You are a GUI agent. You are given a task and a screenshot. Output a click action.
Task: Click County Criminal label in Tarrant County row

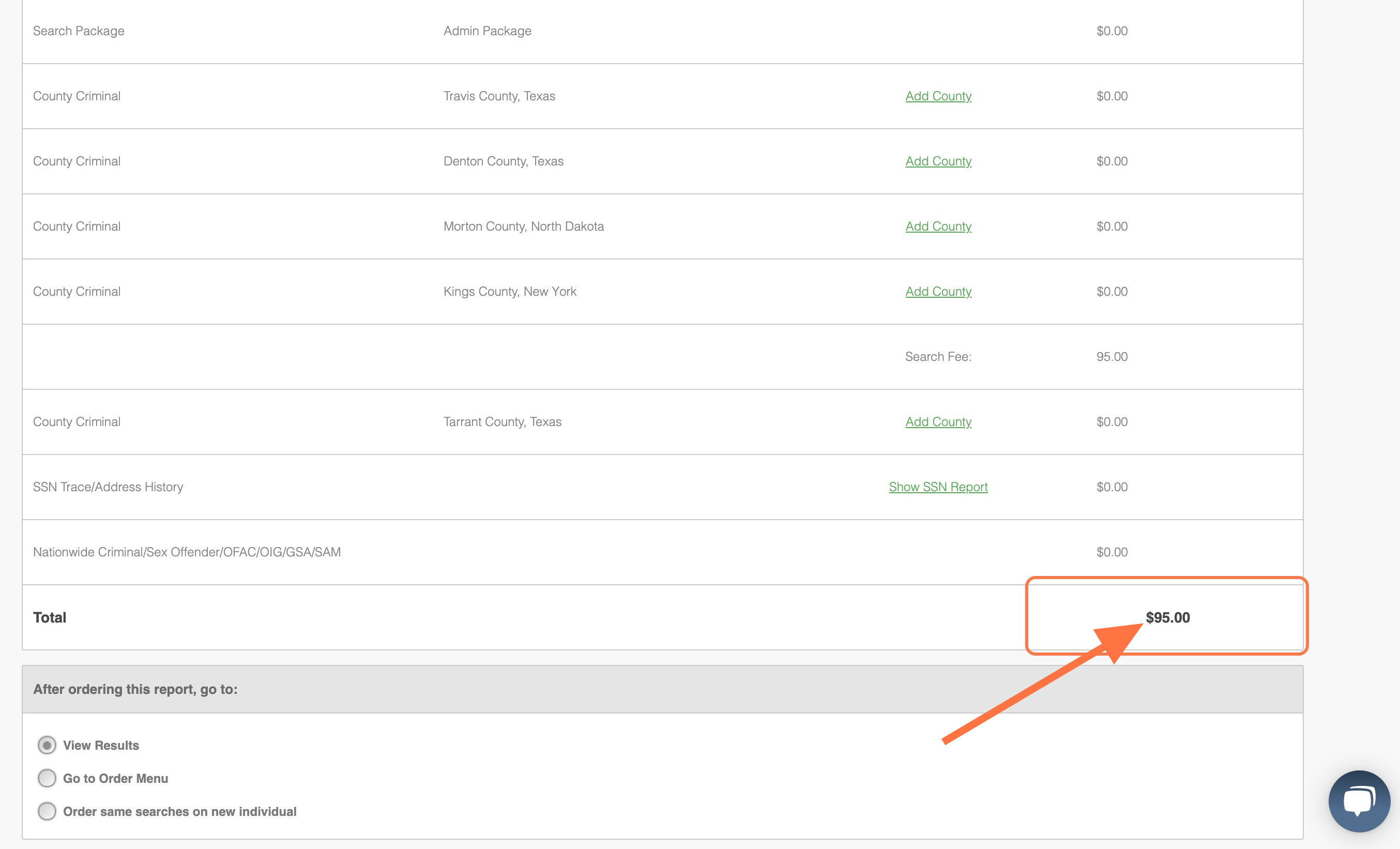(x=77, y=422)
